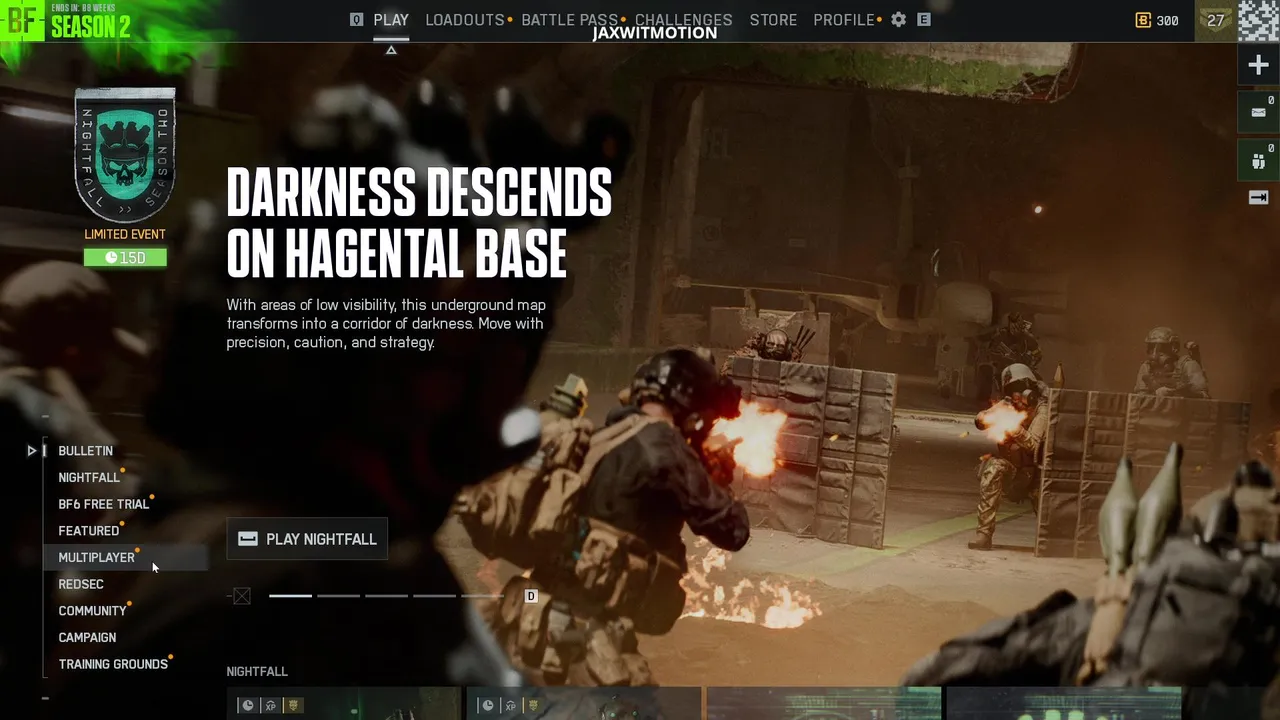The width and height of the screenshot is (1280, 720).
Task: Click the 15D event timer badge
Action: tap(125, 258)
